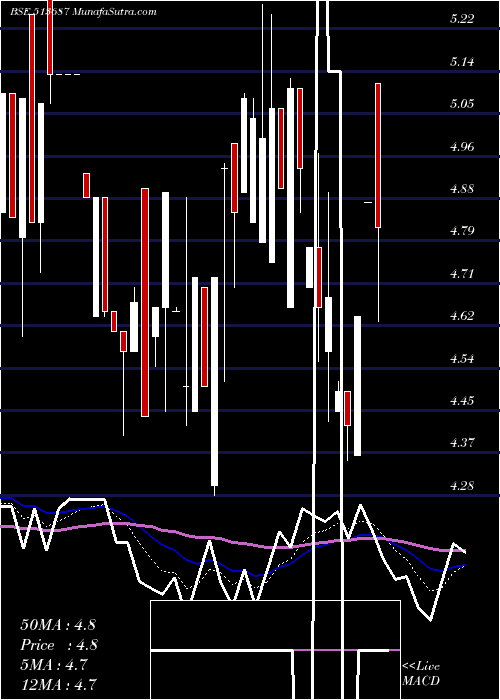500x700 pixels.
Task: Click the 4.71 price axis label
Action: (x=462, y=273)
